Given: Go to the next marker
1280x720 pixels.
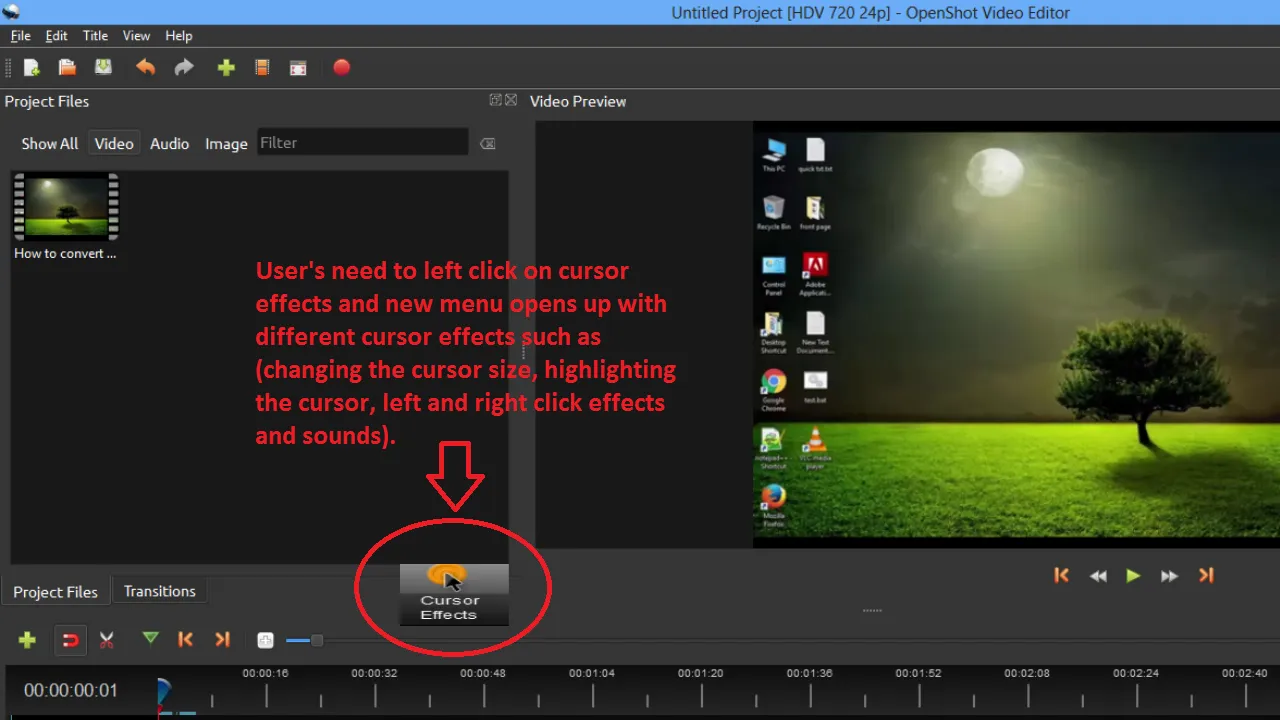Looking at the screenshot, I should coord(223,639).
